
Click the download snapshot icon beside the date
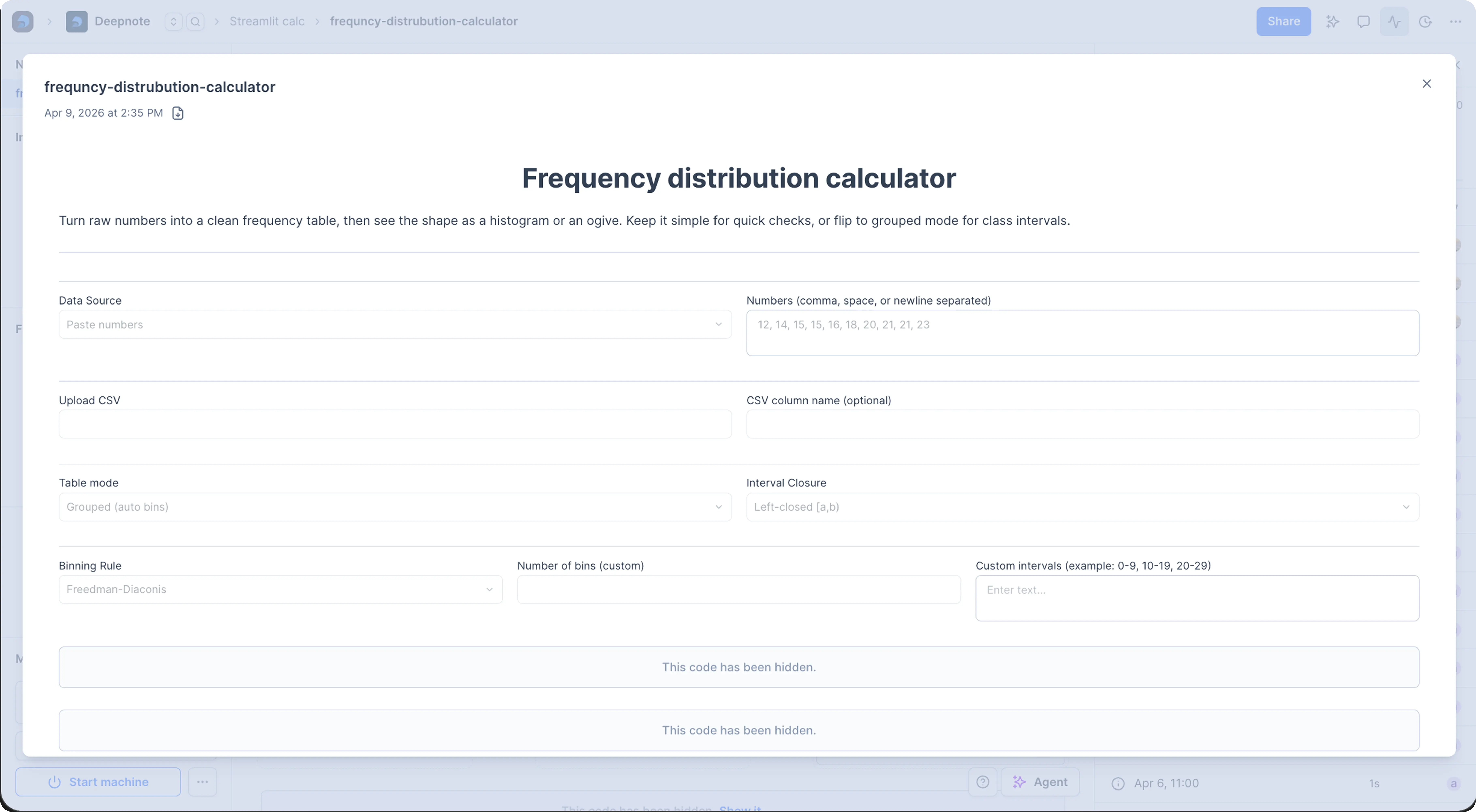point(178,113)
